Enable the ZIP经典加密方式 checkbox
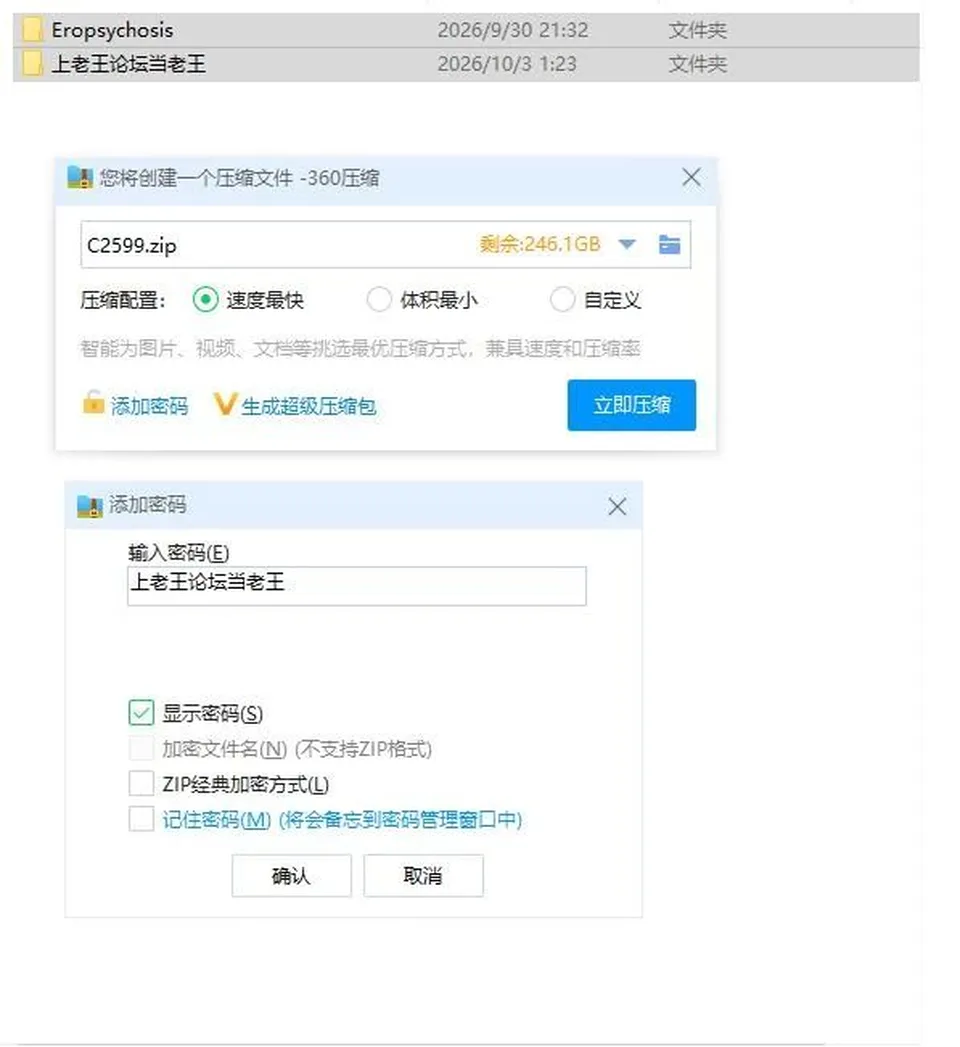 [141, 784]
